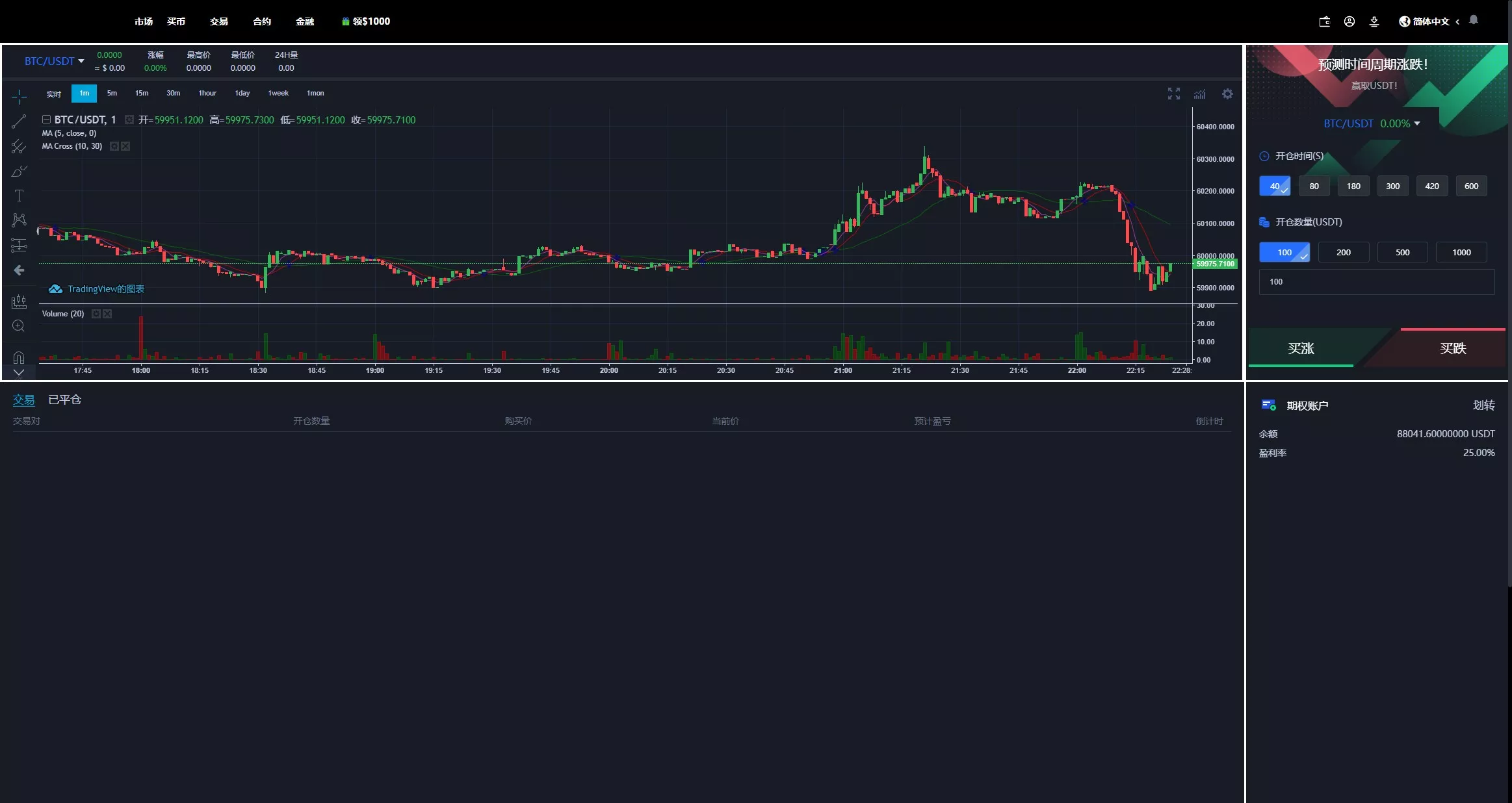Select 180 seconds opening time
The height and width of the screenshot is (803, 1512).
click(1353, 186)
